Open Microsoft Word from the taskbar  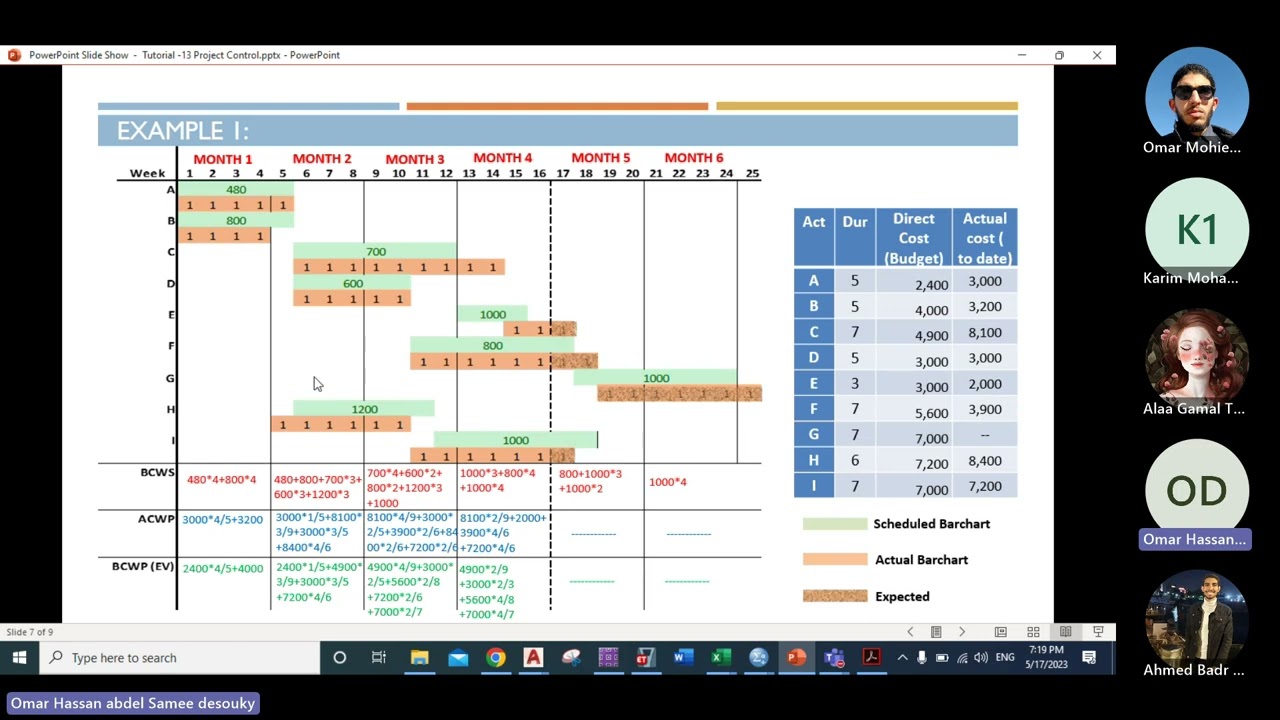[x=683, y=657]
